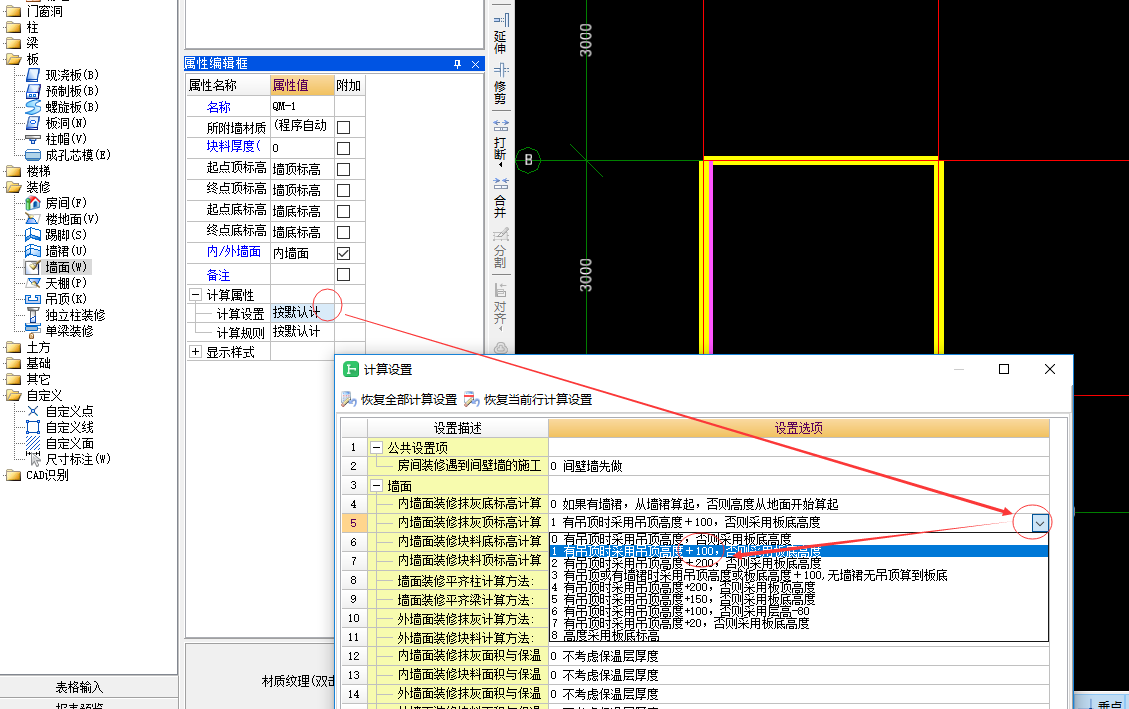Collapse 公共设置项 in 计算设置
The height and width of the screenshot is (709, 1129).
[376, 448]
